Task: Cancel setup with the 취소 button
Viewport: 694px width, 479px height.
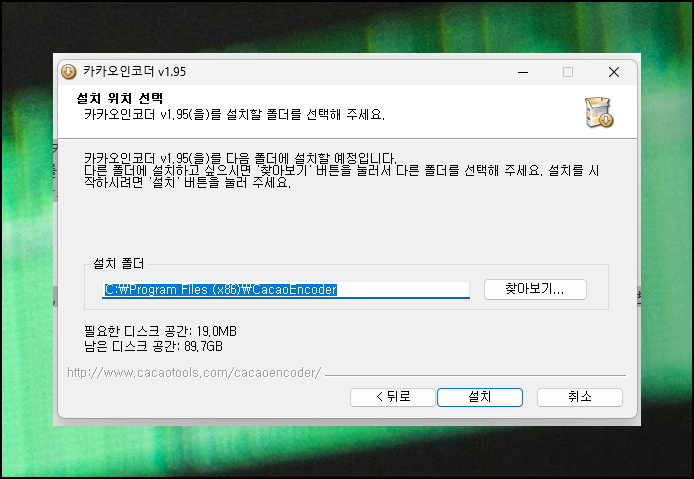Action: point(580,397)
